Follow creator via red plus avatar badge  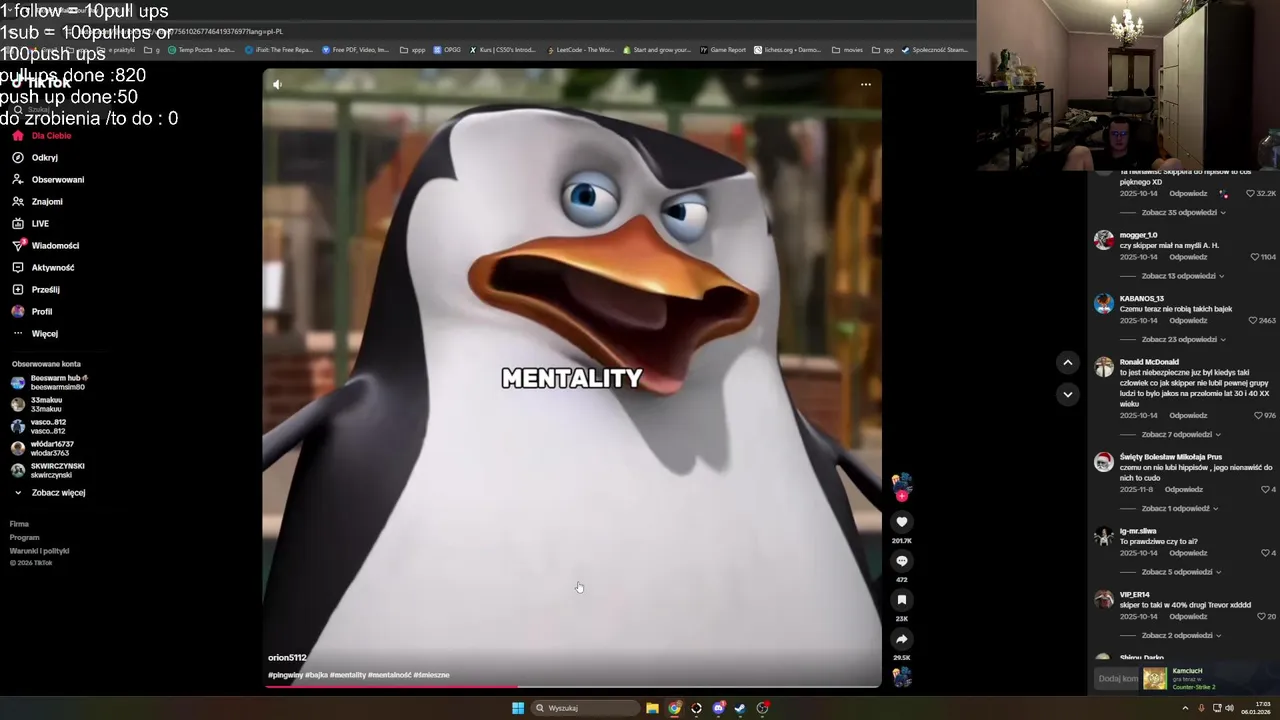coord(901,496)
